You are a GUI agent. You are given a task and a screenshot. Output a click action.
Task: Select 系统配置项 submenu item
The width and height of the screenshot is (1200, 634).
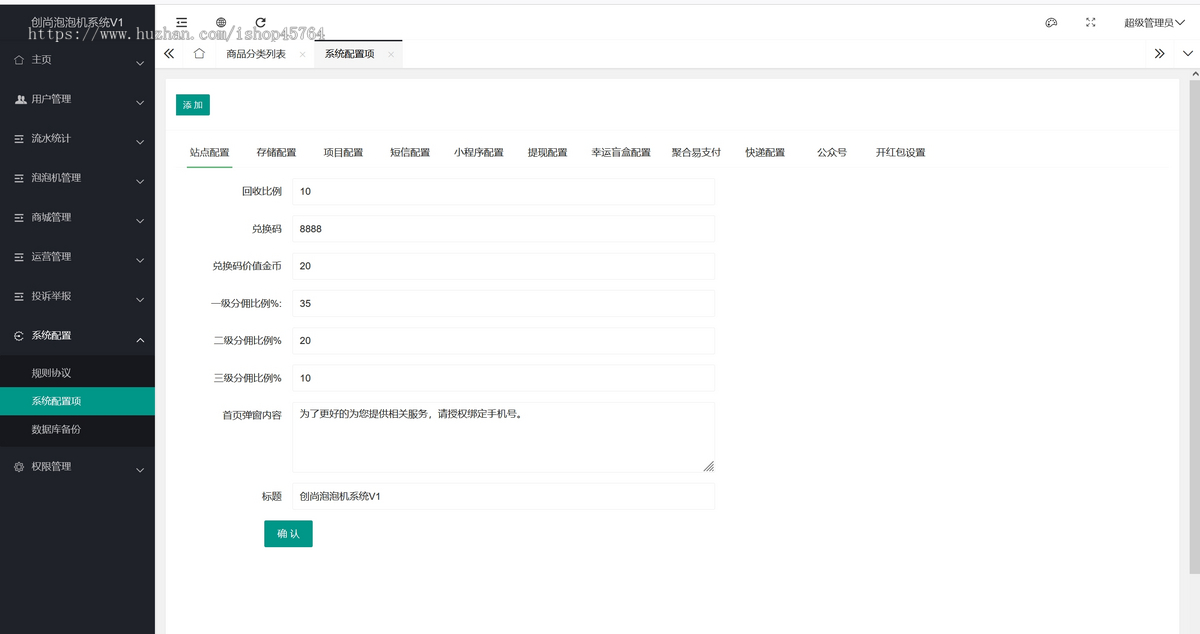tap(77, 401)
